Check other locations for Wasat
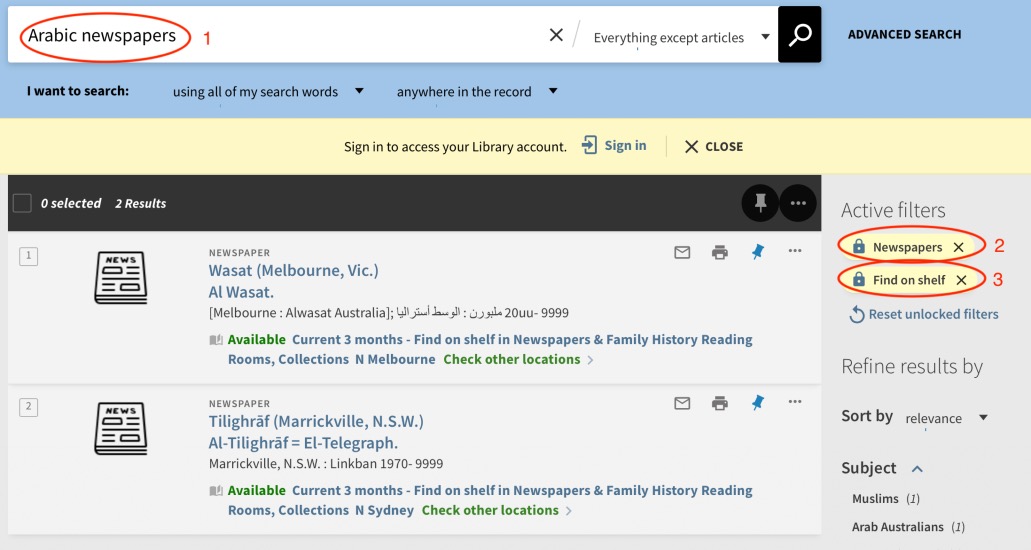The image size is (1031, 550). pyautogui.click(x=518, y=359)
